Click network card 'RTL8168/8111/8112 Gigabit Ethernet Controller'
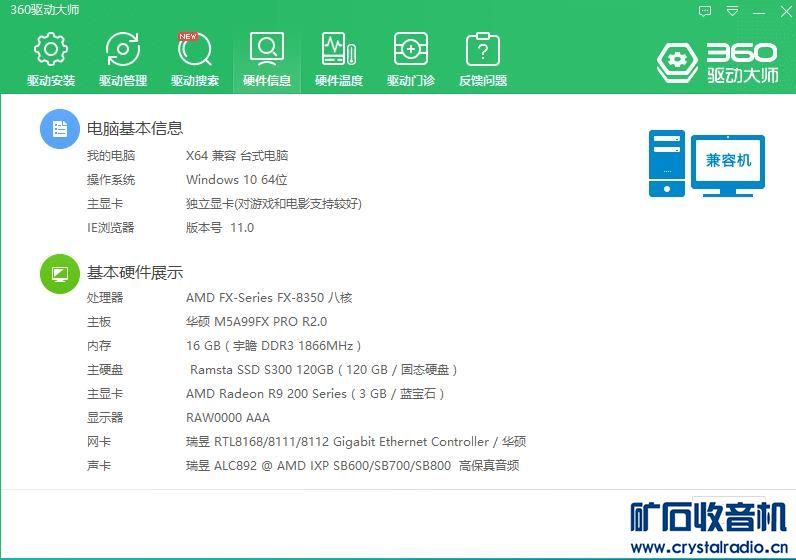This screenshot has height=560, width=796. (x=351, y=442)
